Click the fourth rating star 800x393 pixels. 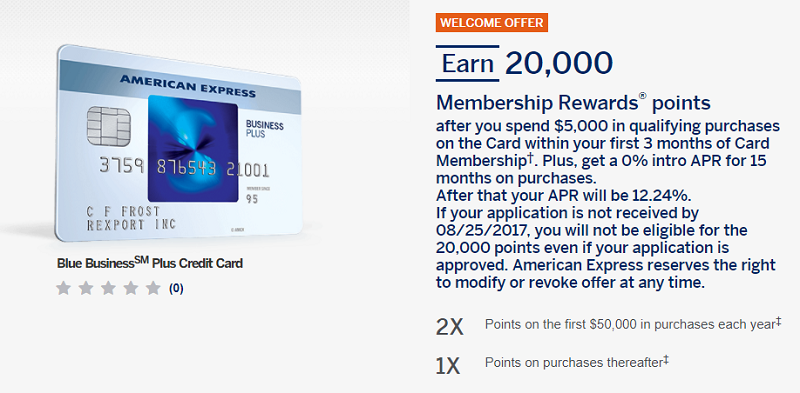[x=131, y=288]
